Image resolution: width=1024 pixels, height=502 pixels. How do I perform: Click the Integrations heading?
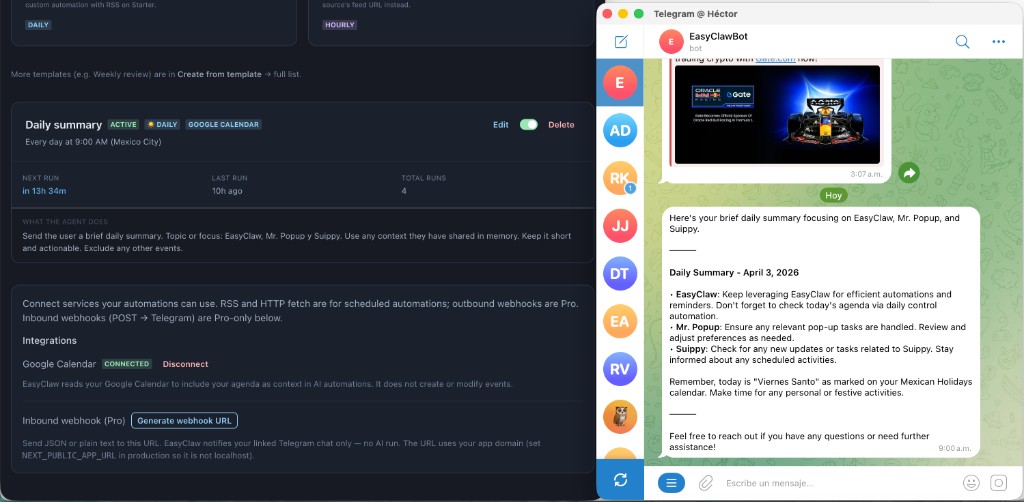[x=50, y=341]
